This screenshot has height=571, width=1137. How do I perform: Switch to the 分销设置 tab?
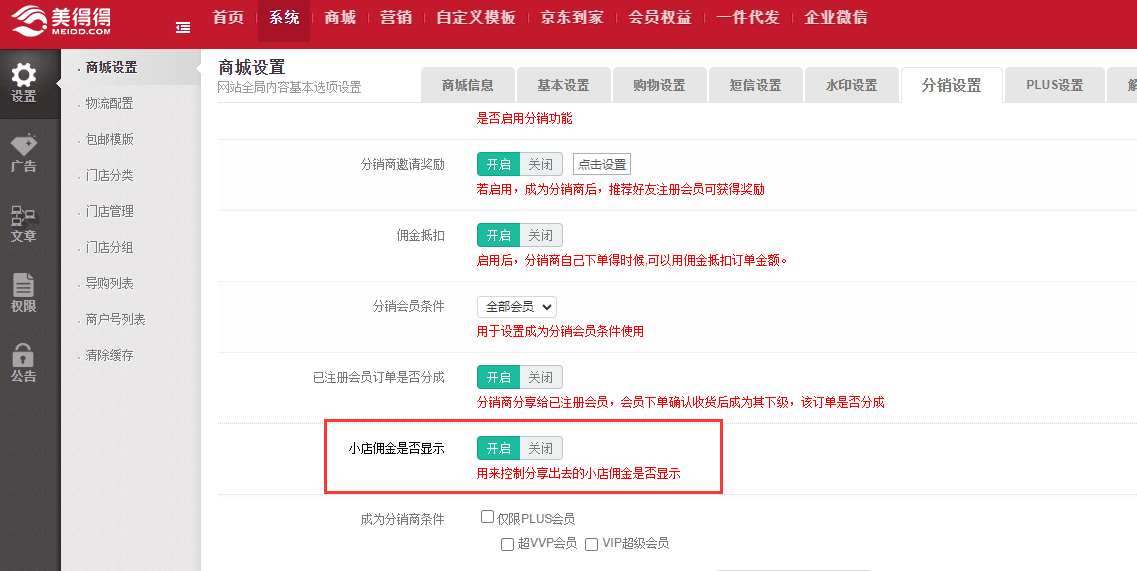951,85
